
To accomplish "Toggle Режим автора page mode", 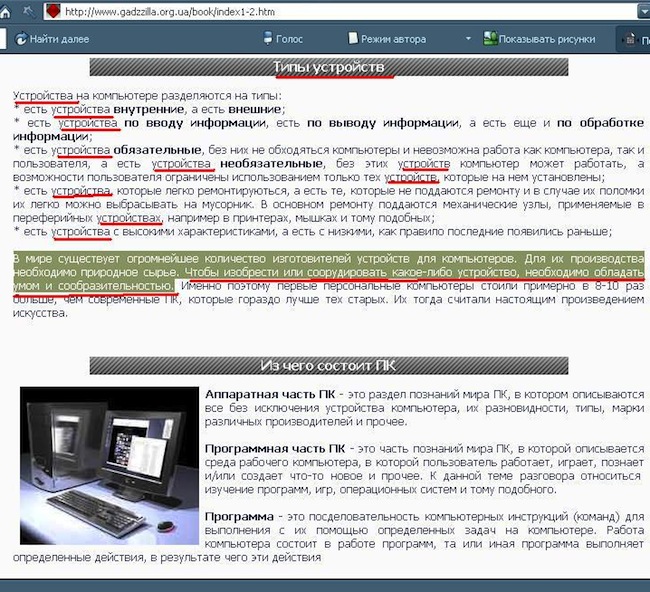I will (389, 39).
